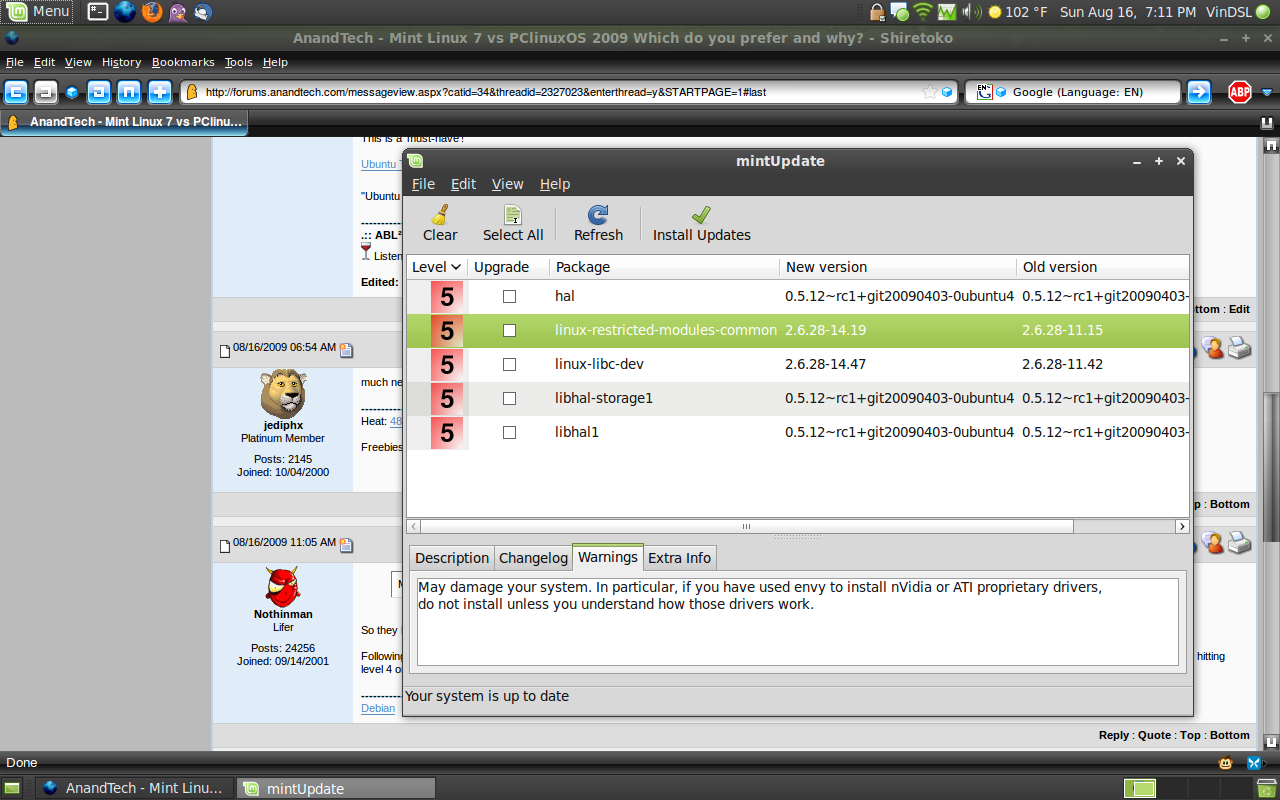The image size is (1280, 800).
Task: Click the Adblock Plus ABP icon
Action: (x=1240, y=92)
